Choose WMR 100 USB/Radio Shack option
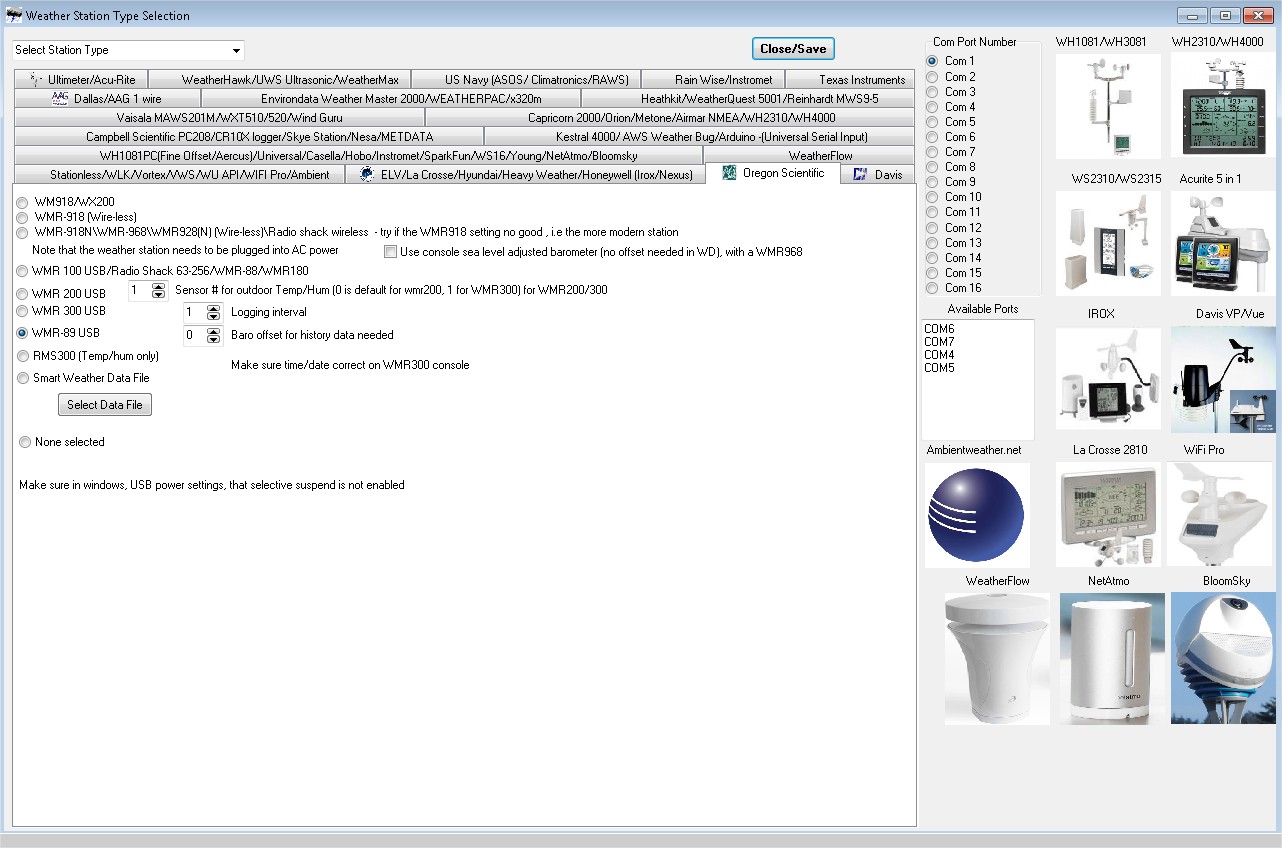Viewport: 1282px width, 848px height. pyautogui.click(x=23, y=271)
